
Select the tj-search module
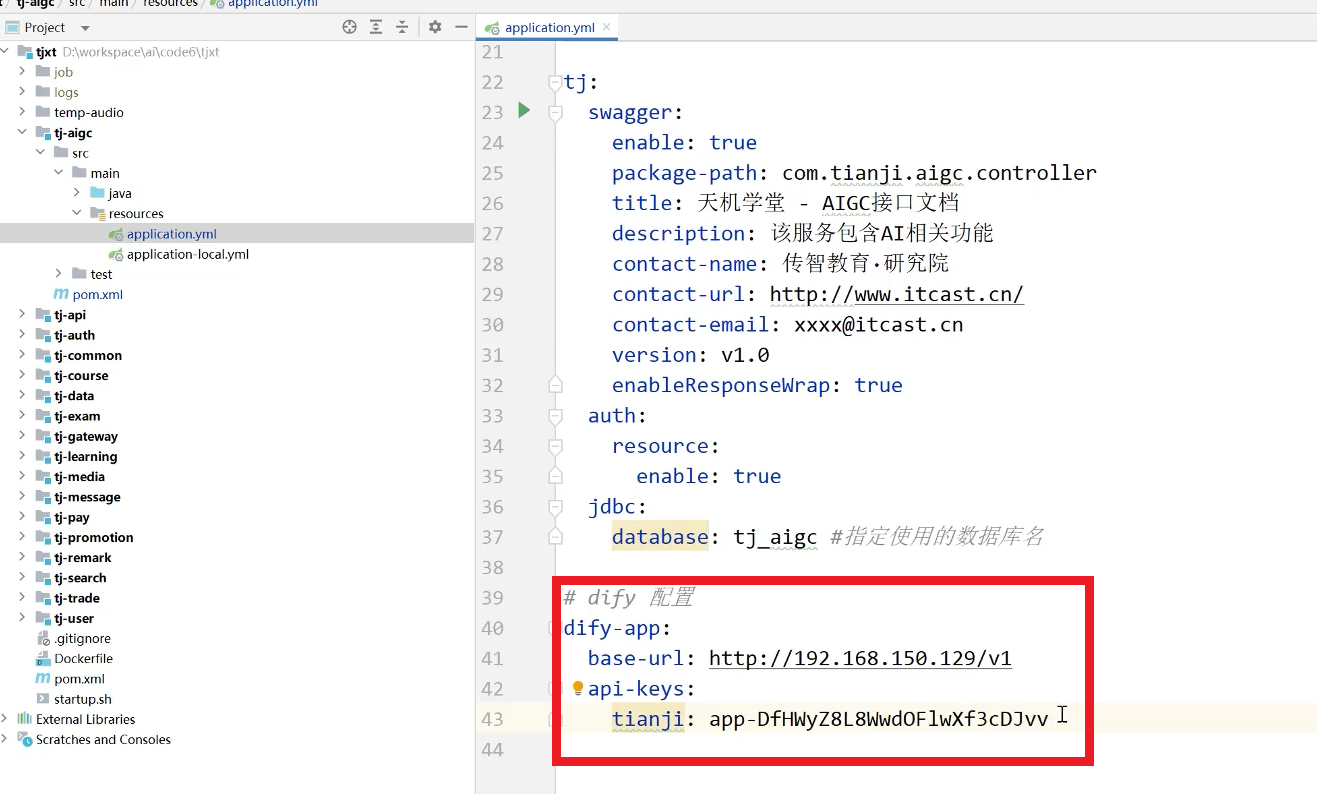[80, 578]
